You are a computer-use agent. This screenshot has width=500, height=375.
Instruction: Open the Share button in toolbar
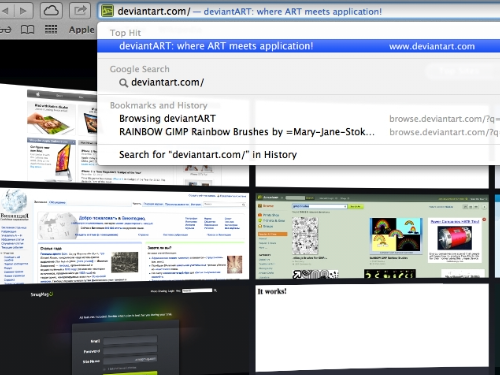[x=80, y=11]
